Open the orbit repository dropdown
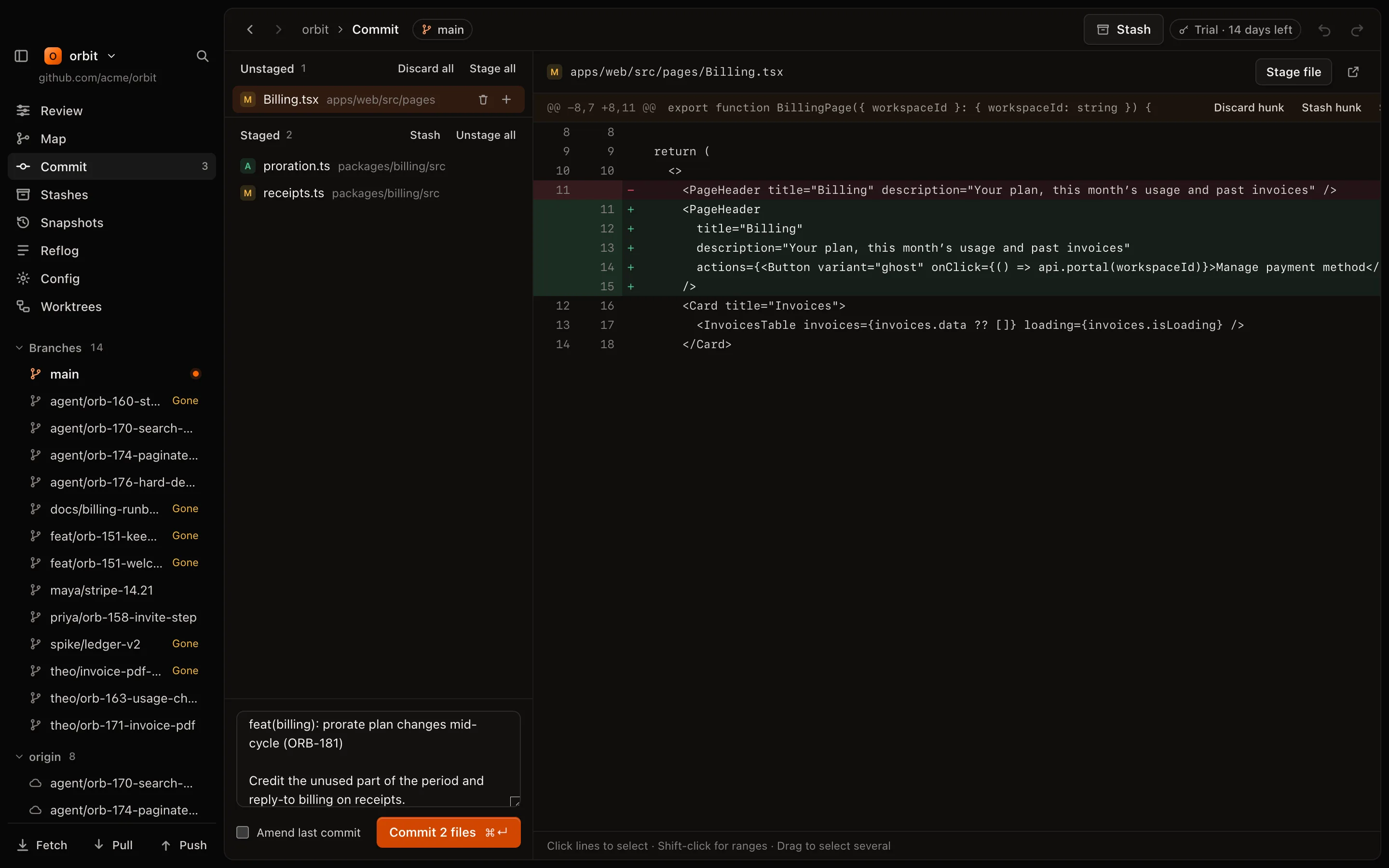 (81, 55)
